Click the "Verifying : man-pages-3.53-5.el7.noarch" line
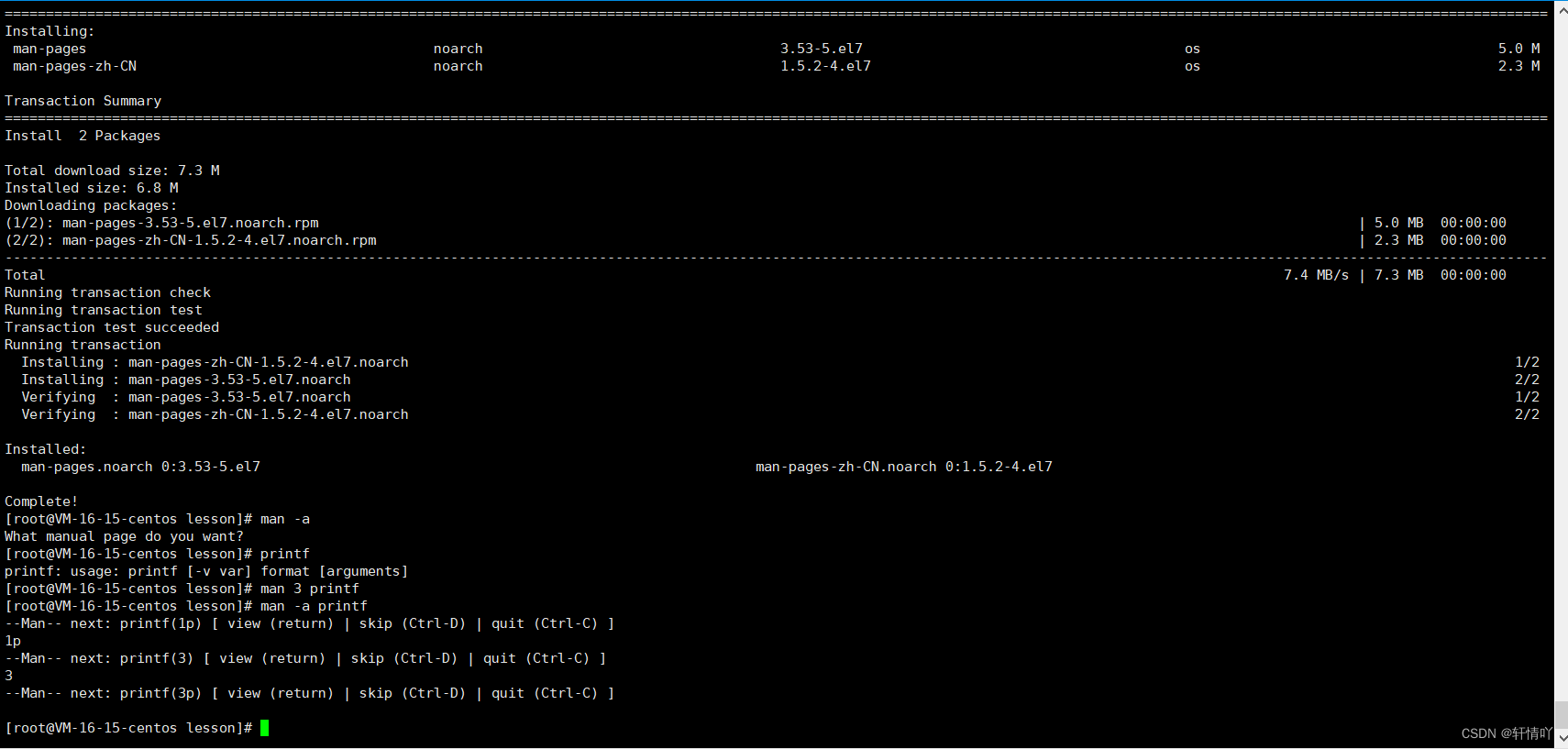This screenshot has height=749, width=1568. click(186, 397)
